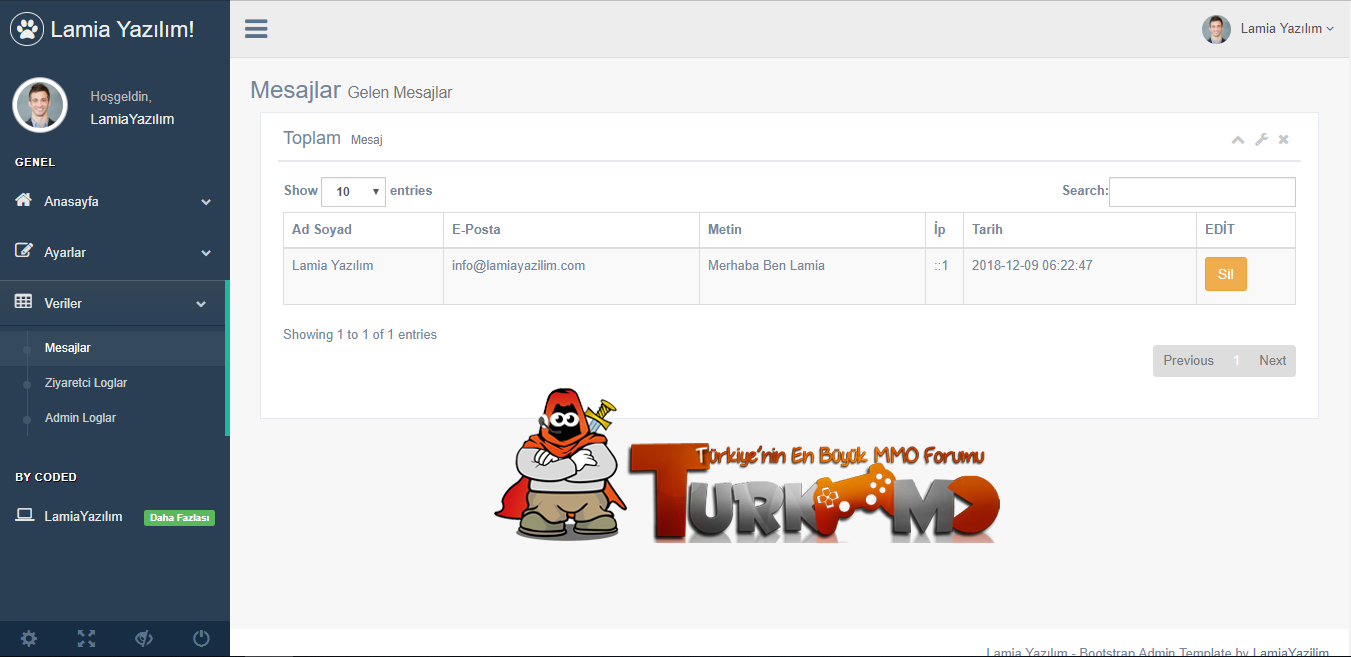Close the Toplam panel with X
This screenshot has width=1351, height=657.
[x=1284, y=140]
